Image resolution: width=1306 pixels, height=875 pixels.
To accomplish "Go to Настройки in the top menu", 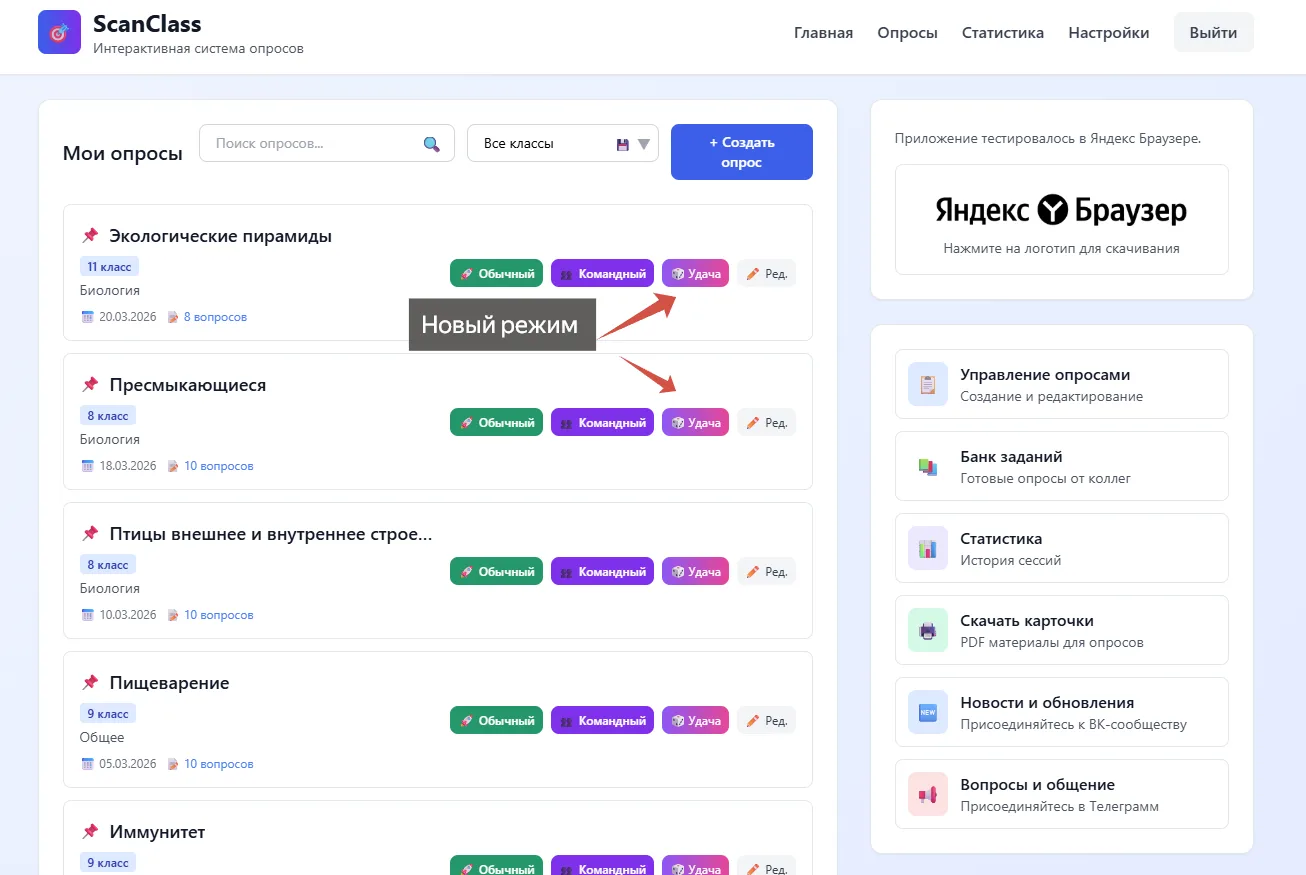I will (x=1108, y=33).
